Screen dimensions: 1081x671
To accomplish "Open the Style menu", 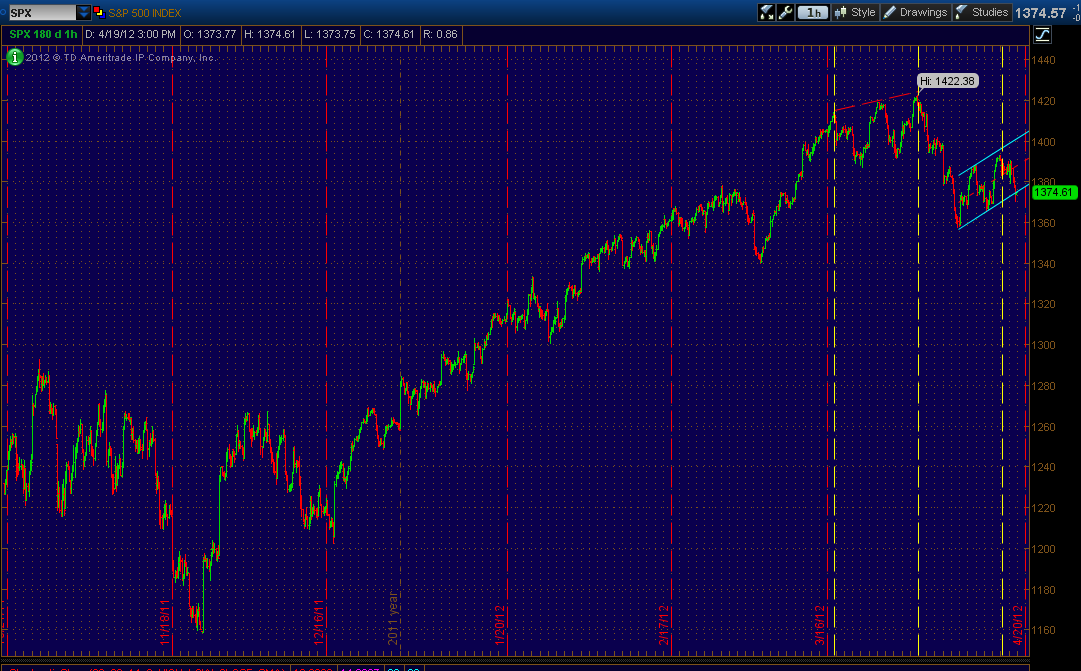I will (x=855, y=12).
